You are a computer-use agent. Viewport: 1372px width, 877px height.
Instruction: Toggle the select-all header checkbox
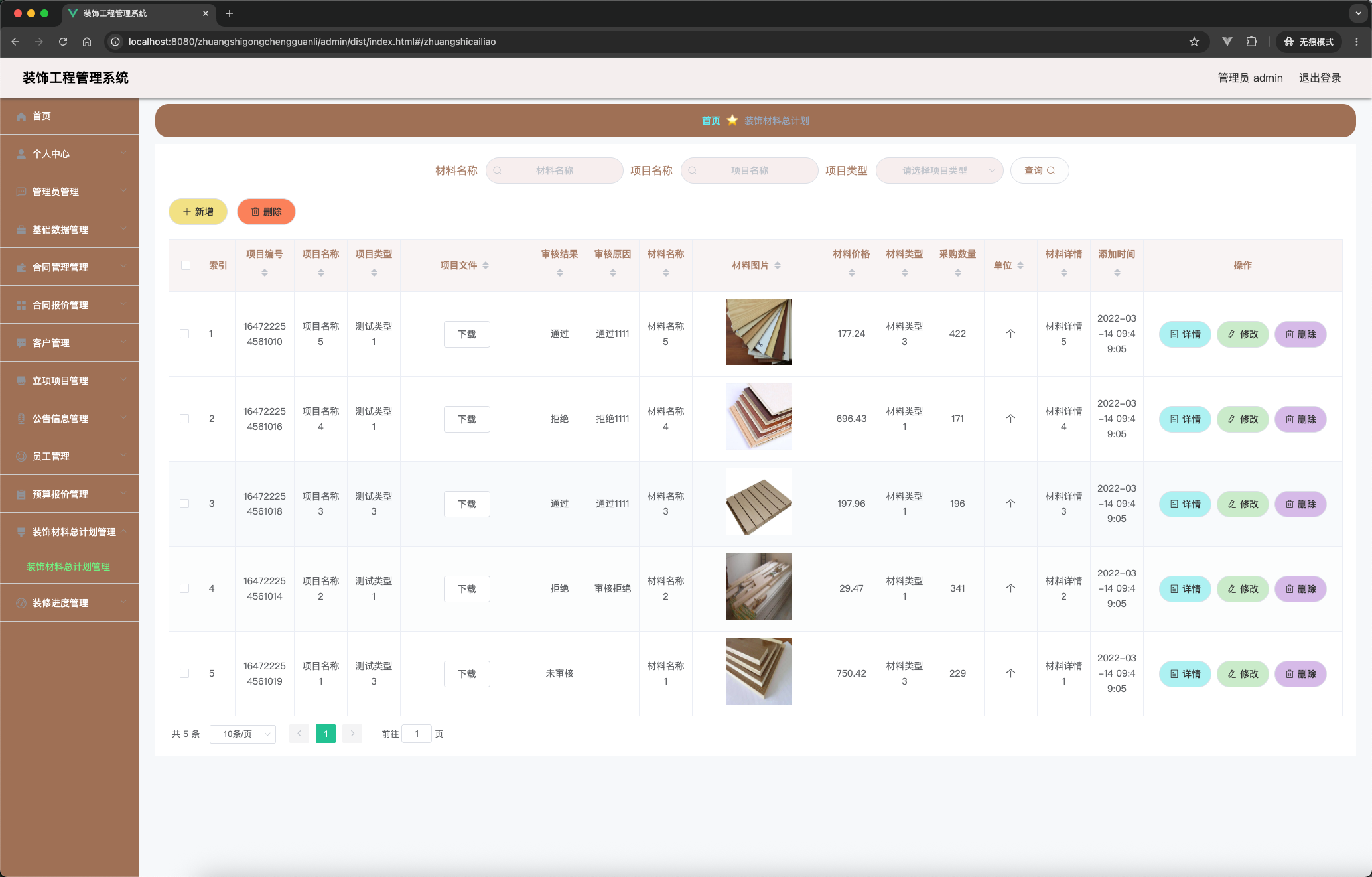click(x=186, y=265)
